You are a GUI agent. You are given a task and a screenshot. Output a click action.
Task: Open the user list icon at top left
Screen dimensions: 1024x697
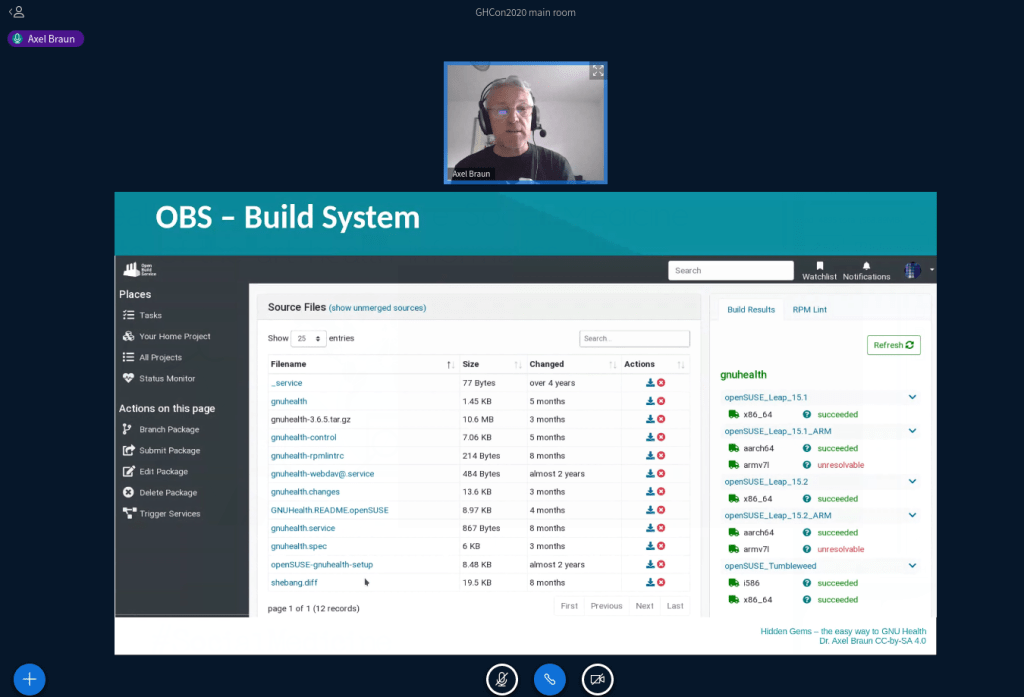coord(16,12)
